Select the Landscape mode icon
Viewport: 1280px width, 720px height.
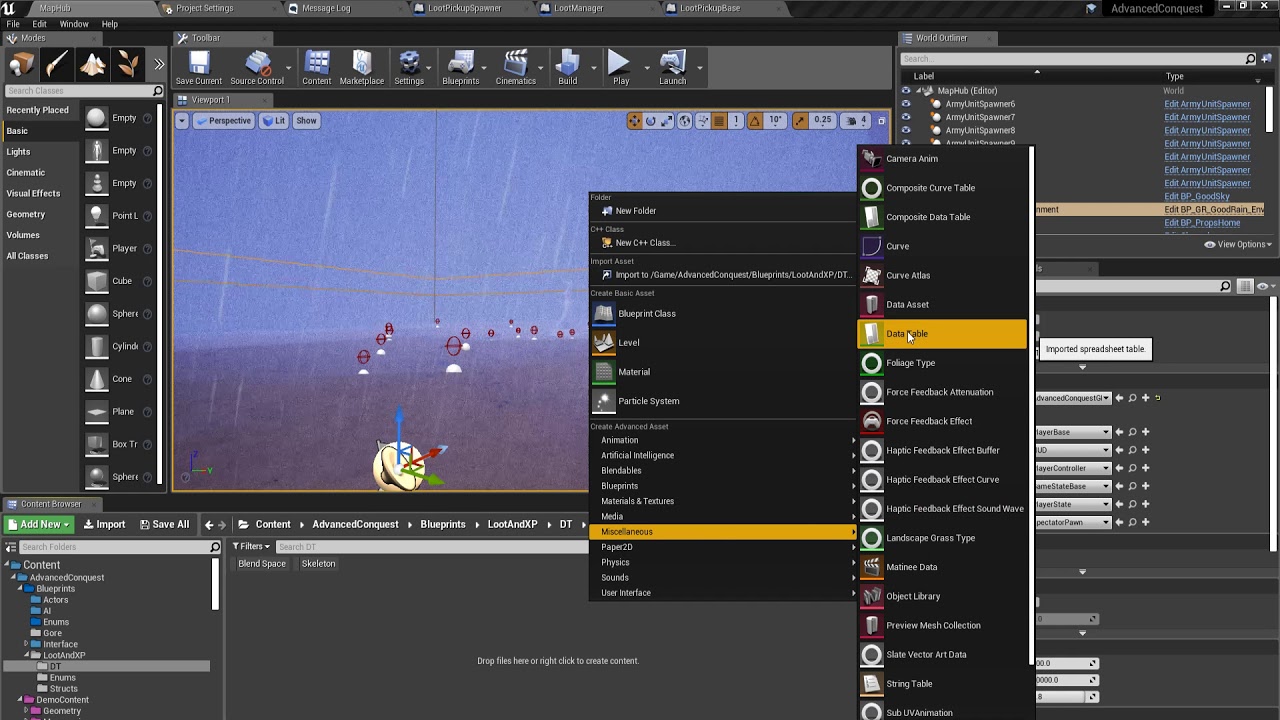[x=93, y=65]
